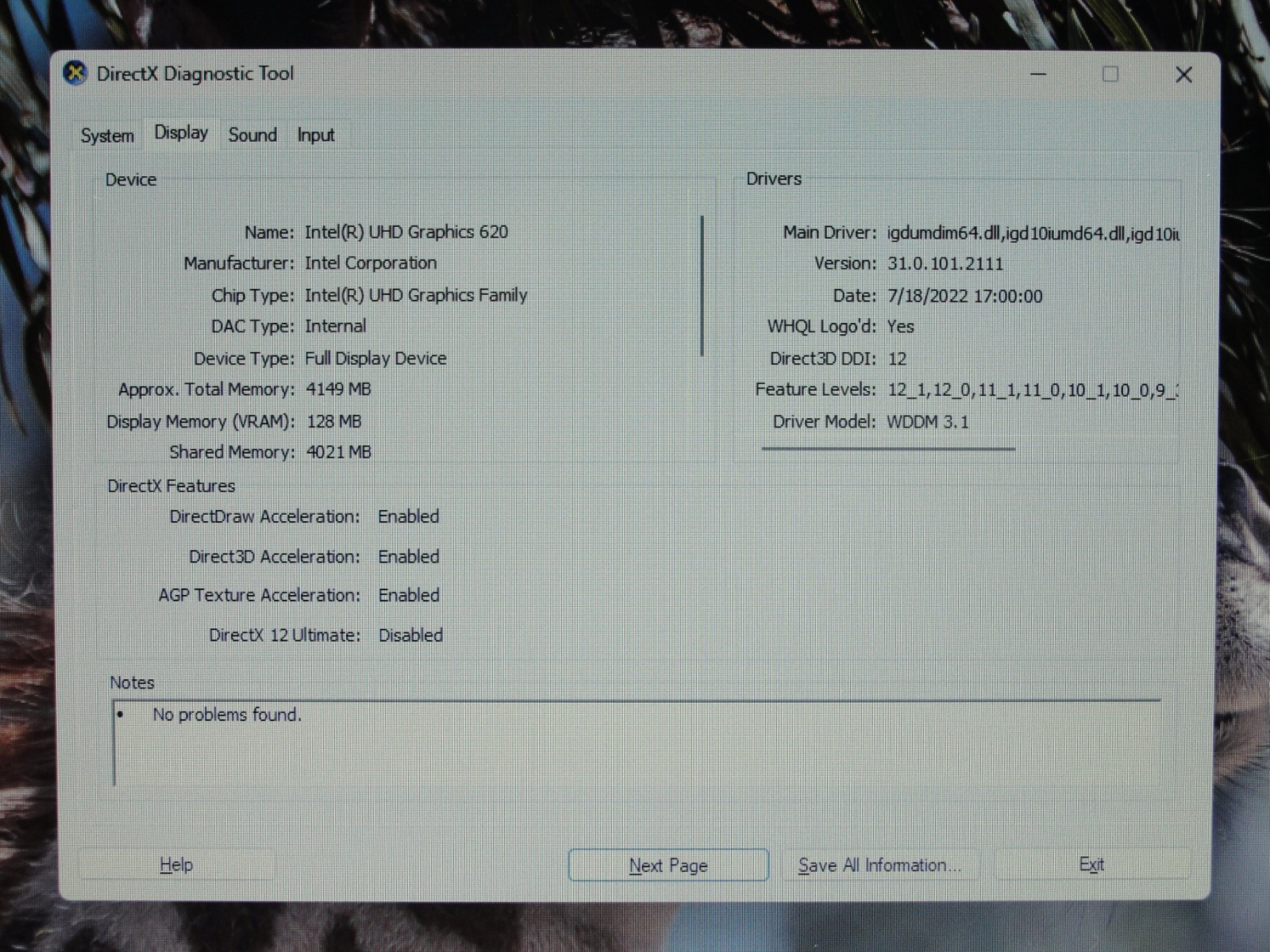Click the 'Feature Levels:' label
This screenshot has height=952, width=1270.
click(x=815, y=390)
